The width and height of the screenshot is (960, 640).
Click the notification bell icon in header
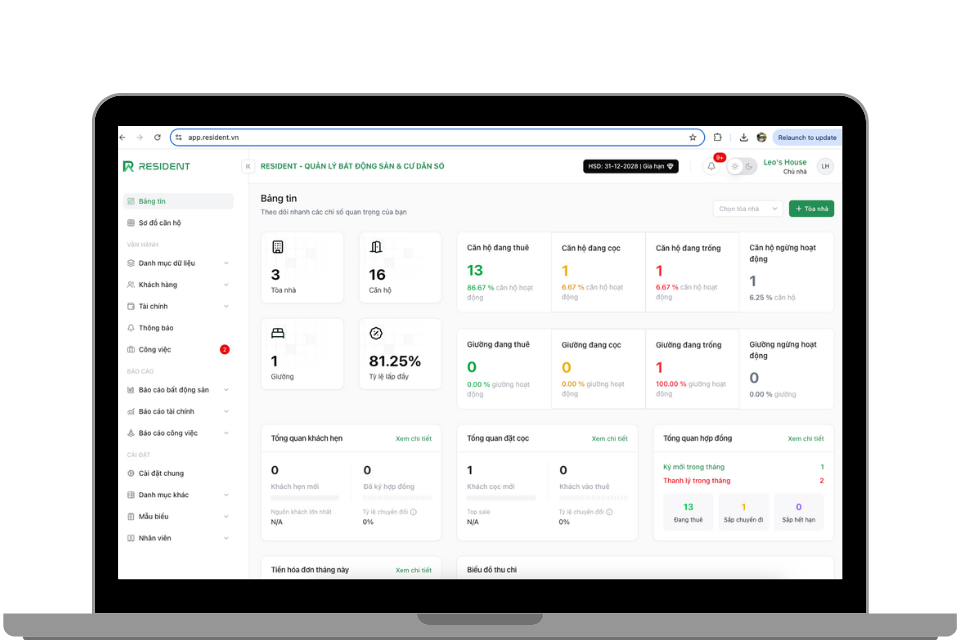point(711,166)
